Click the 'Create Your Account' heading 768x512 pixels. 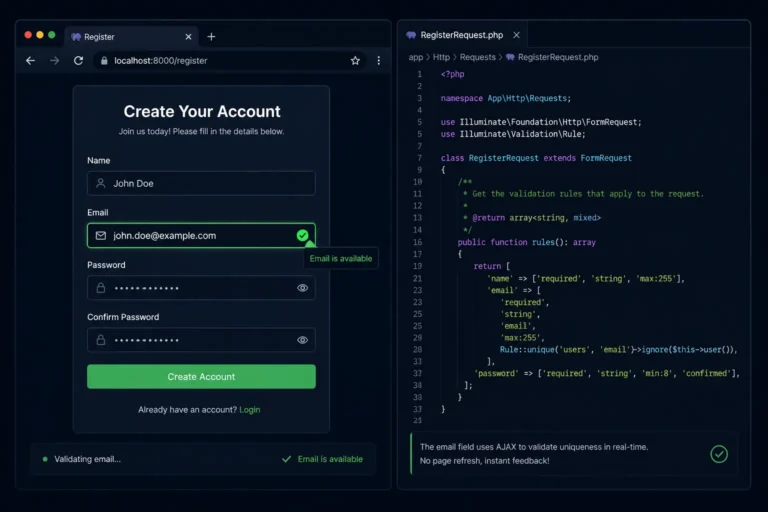[x=202, y=112]
